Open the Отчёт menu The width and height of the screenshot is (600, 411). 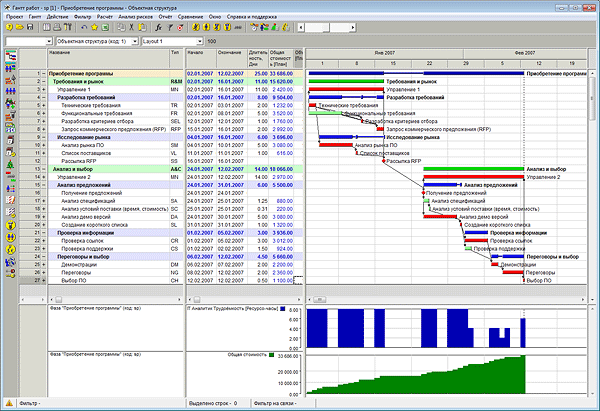tap(165, 17)
